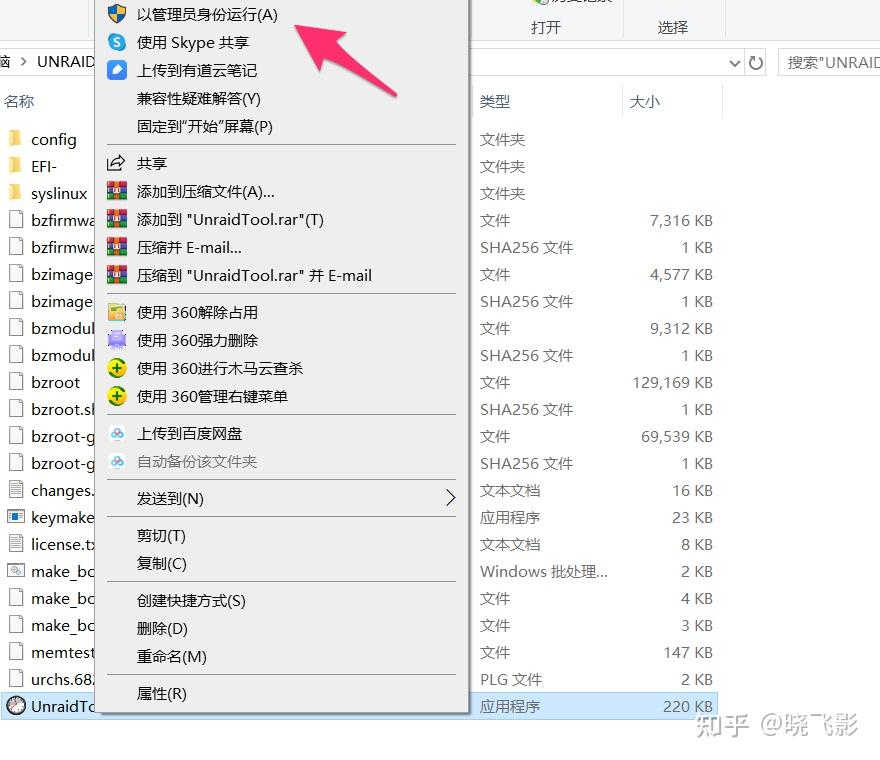Click the 360 unlock icon for 解除占用
Image resolution: width=880 pixels, height=760 pixels.
tap(117, 312)
